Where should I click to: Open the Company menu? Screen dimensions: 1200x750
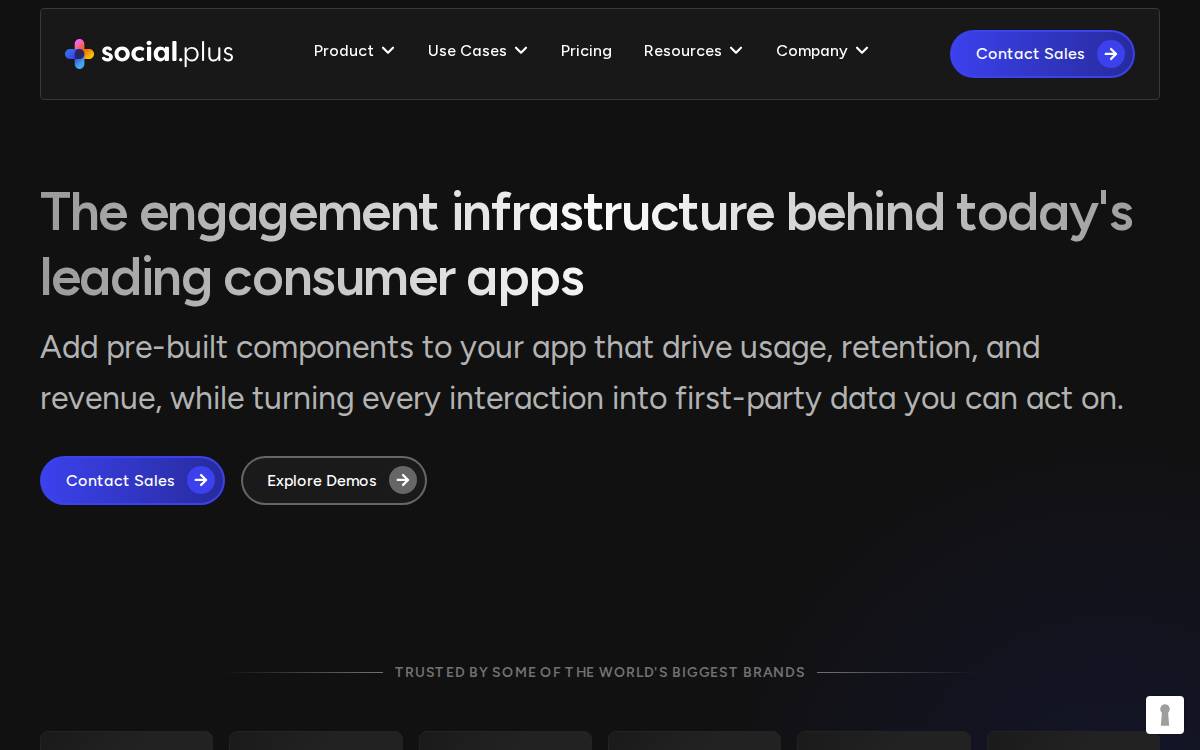click(823, 50)
